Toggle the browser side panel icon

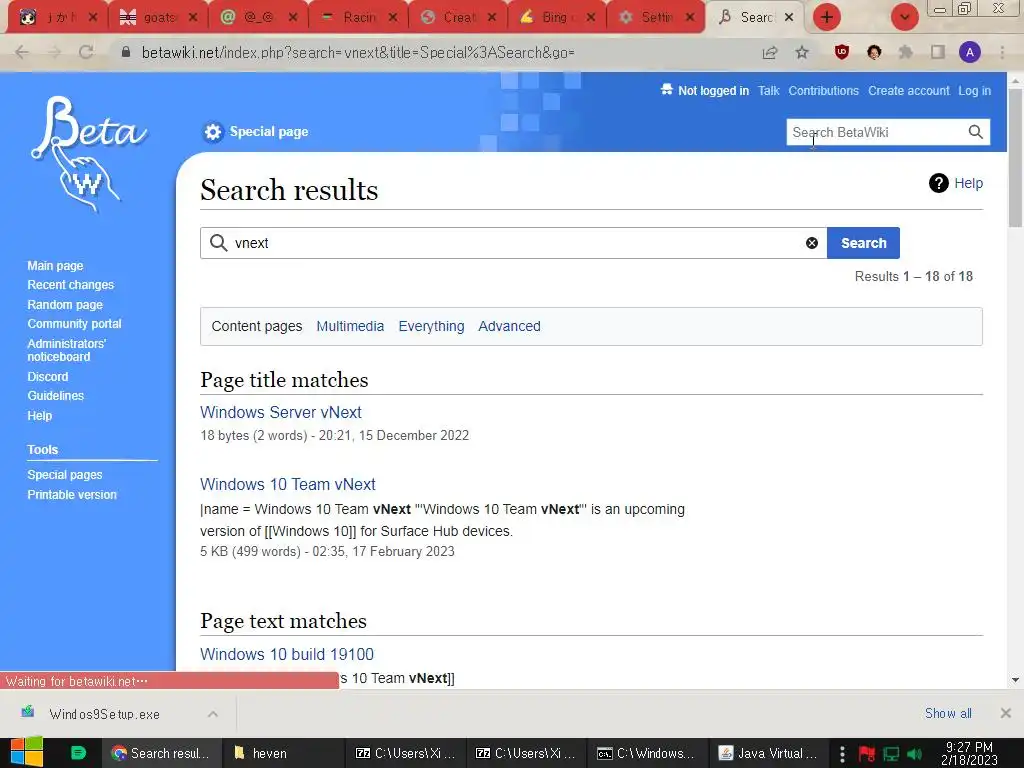coord(938,52)
